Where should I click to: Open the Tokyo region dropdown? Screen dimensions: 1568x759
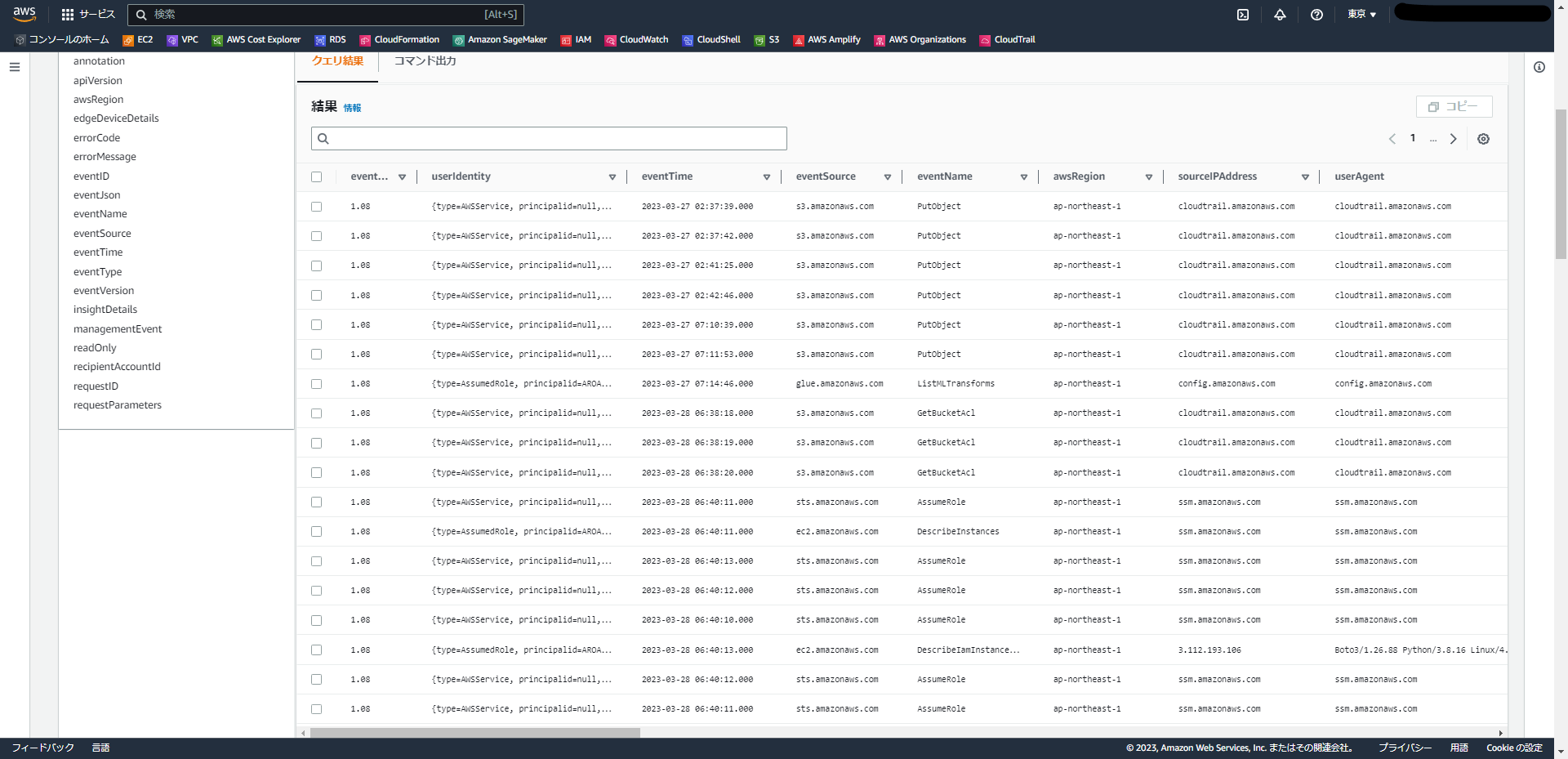tap(1362, 15)
